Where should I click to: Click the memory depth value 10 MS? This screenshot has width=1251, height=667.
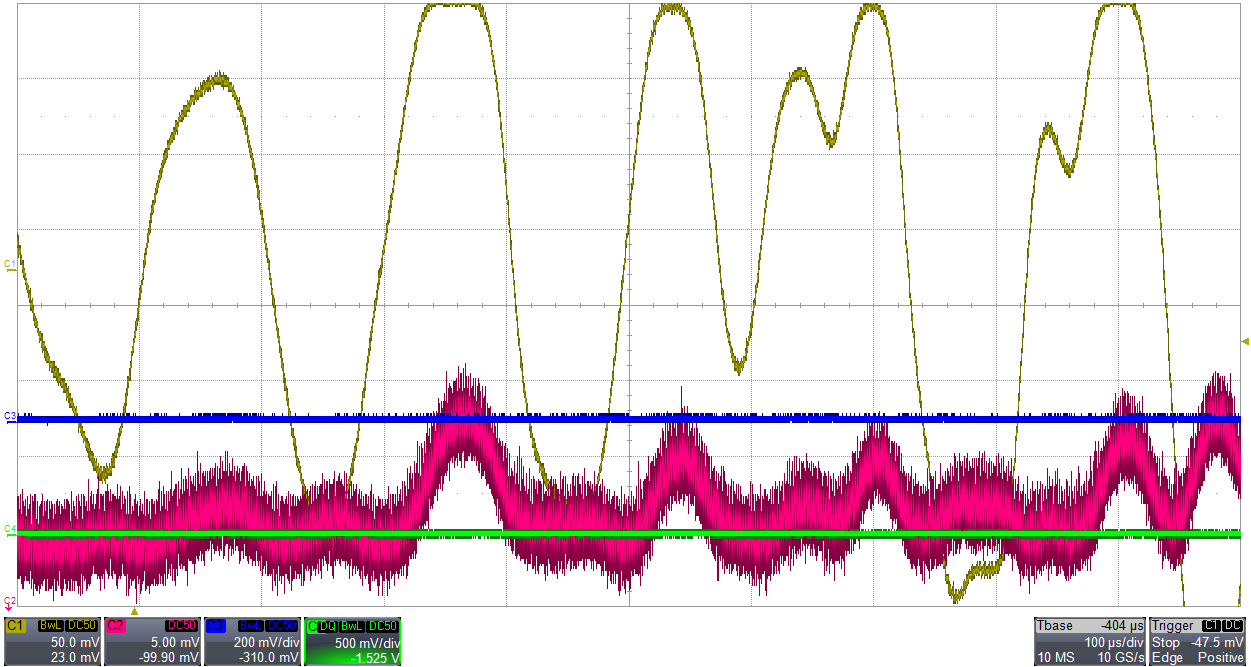click(x=1056, y=657)
